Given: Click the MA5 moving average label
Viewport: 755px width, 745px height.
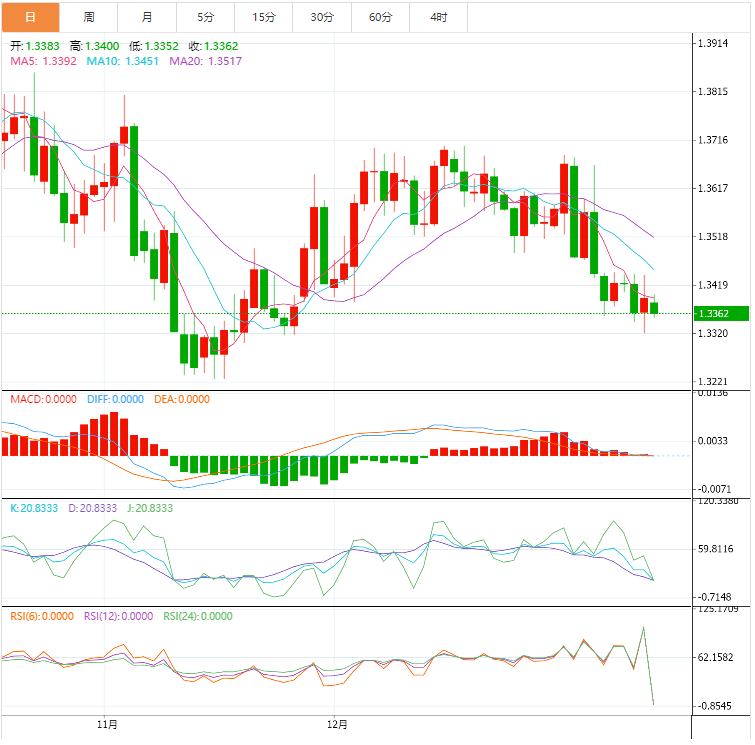Looking at the screenshot, I should pyautogui.click(x=42, y=61).
